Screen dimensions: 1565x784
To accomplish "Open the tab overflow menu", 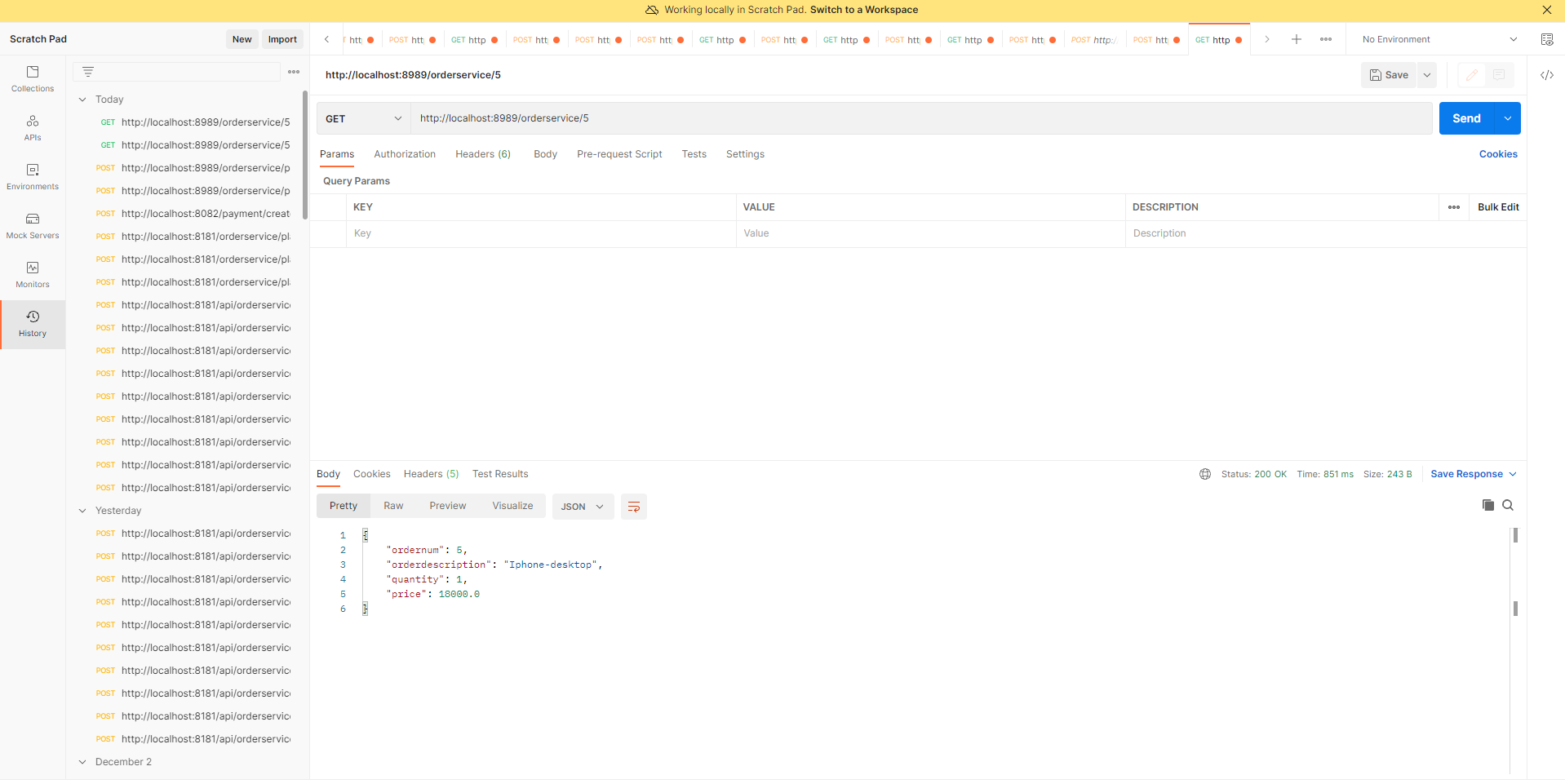I will click(1326, 38).
